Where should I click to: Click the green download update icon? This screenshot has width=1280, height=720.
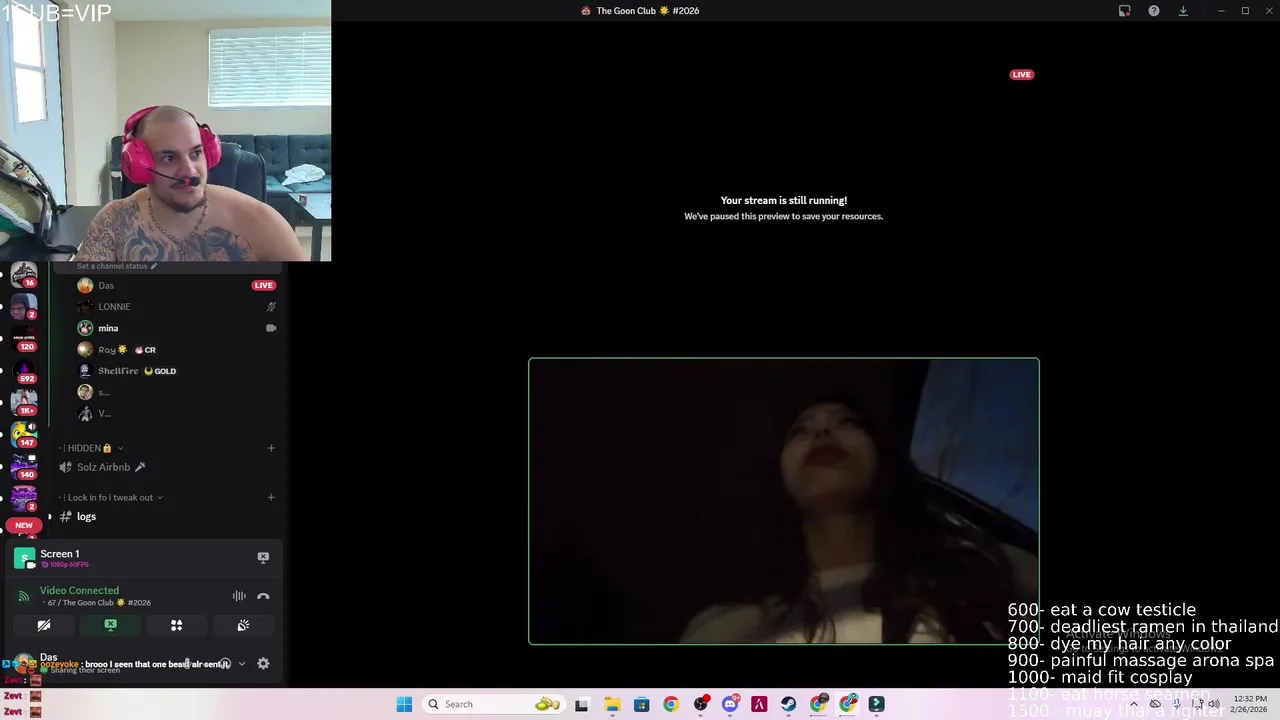tap(1183, 11)
